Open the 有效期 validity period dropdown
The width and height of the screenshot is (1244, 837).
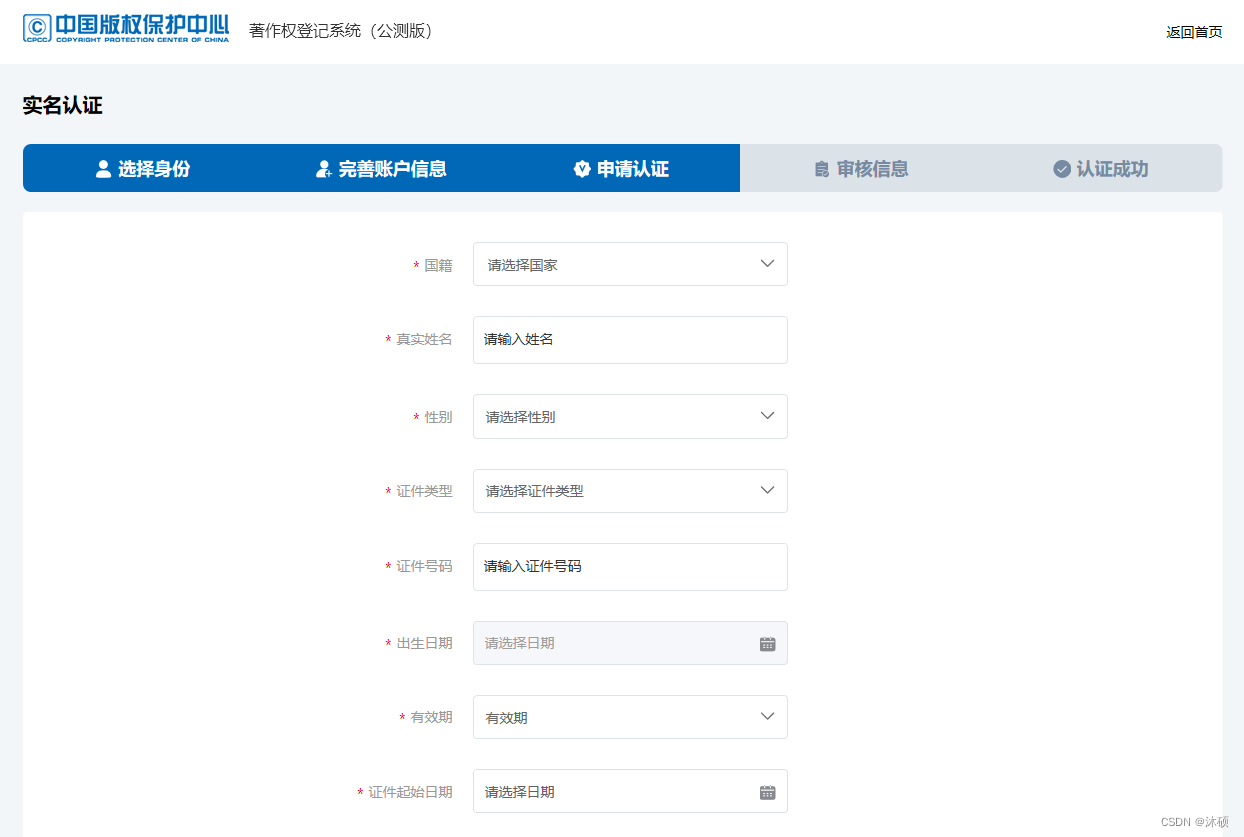point(630,717)
